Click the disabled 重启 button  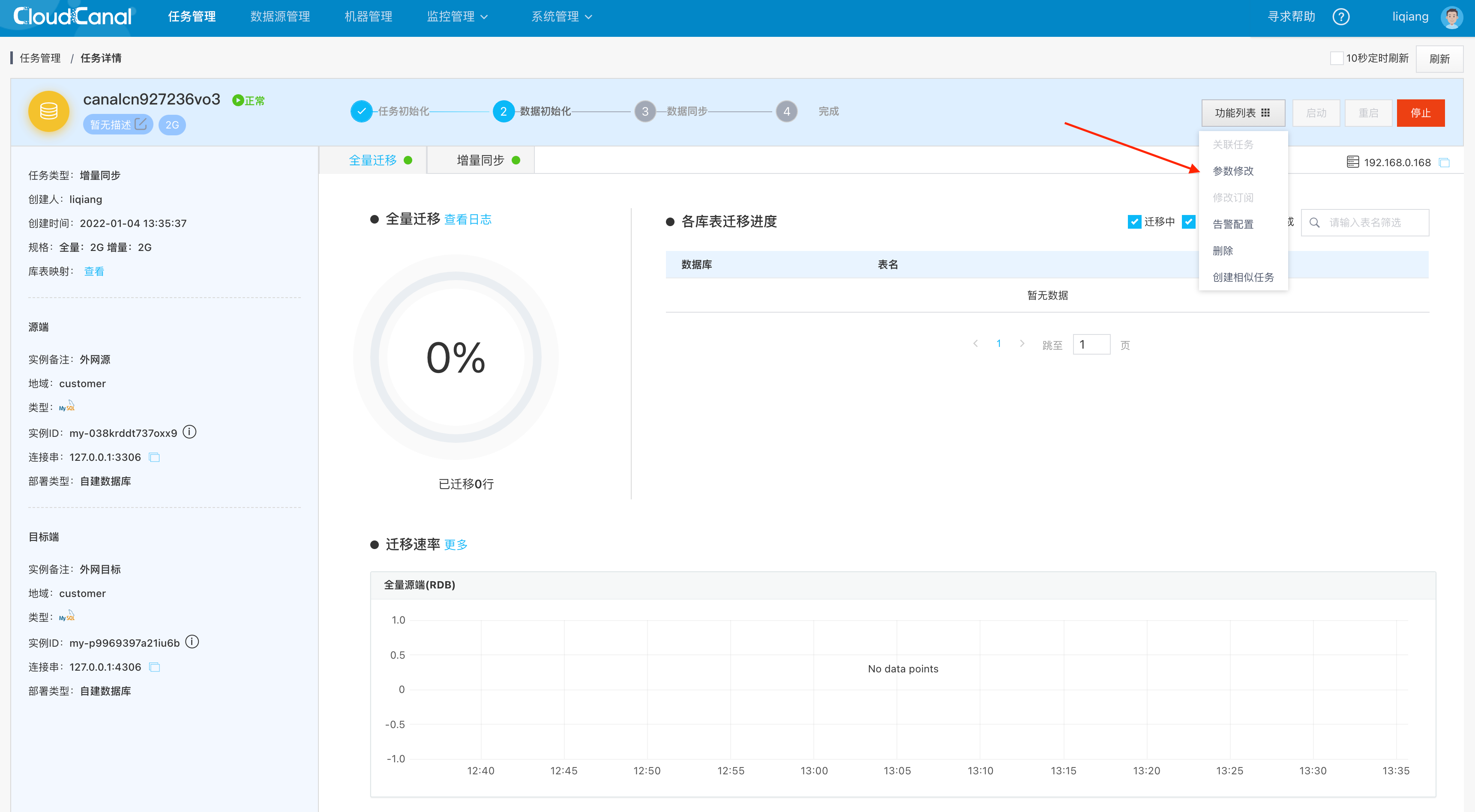1368,113
